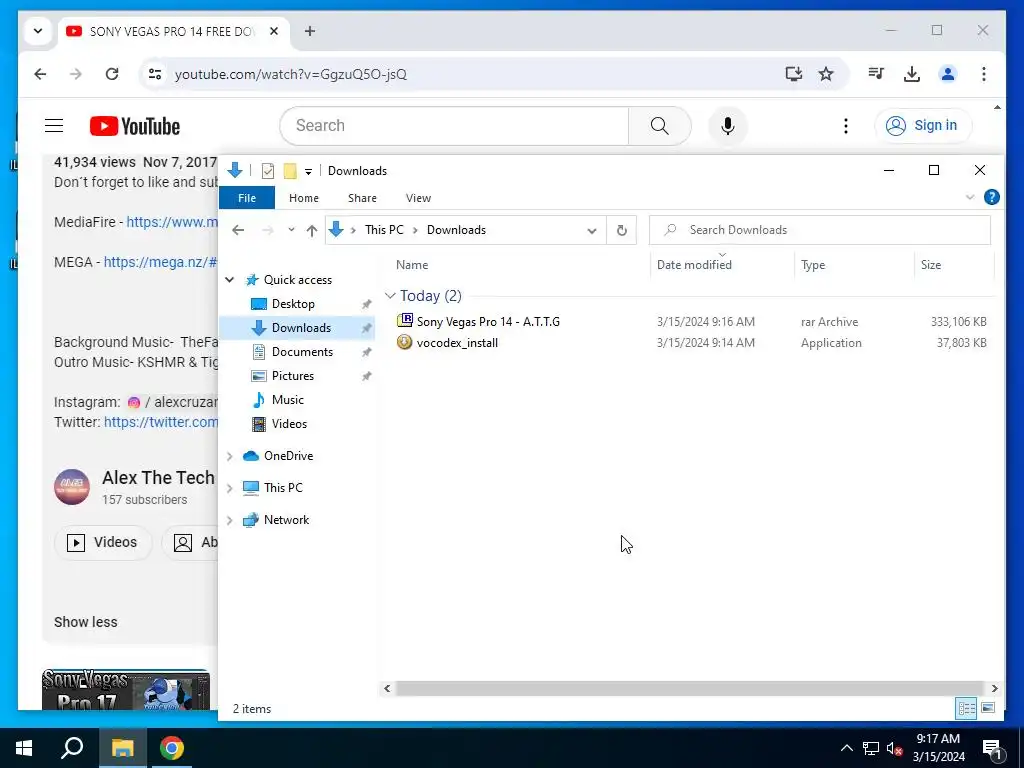Switch to large icons view in Explorer
The width and height of the screenshot is (1024, 768).
click(987, 708)
